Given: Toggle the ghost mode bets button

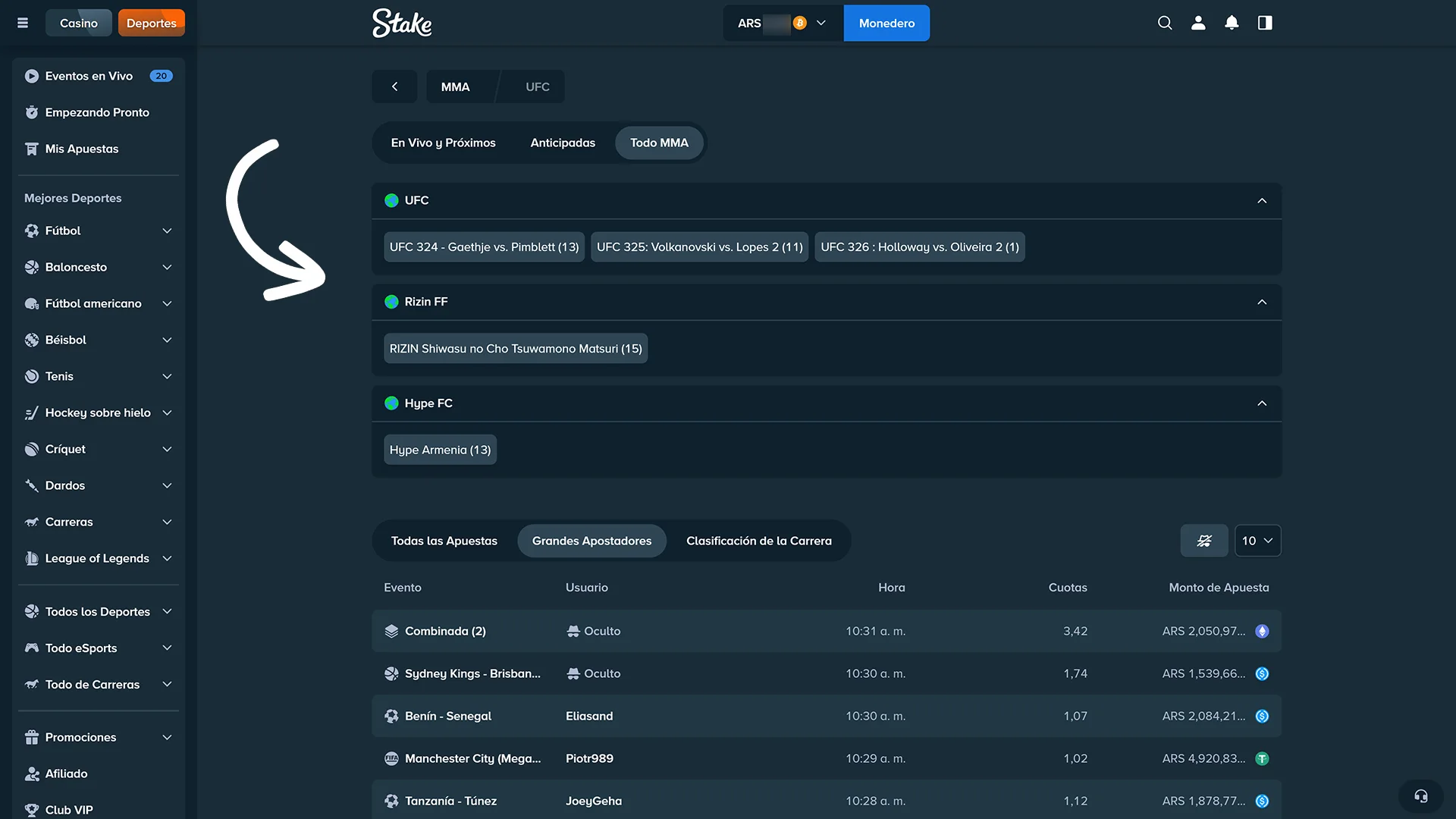Looking at the screenshot, I should (1203, 541).
